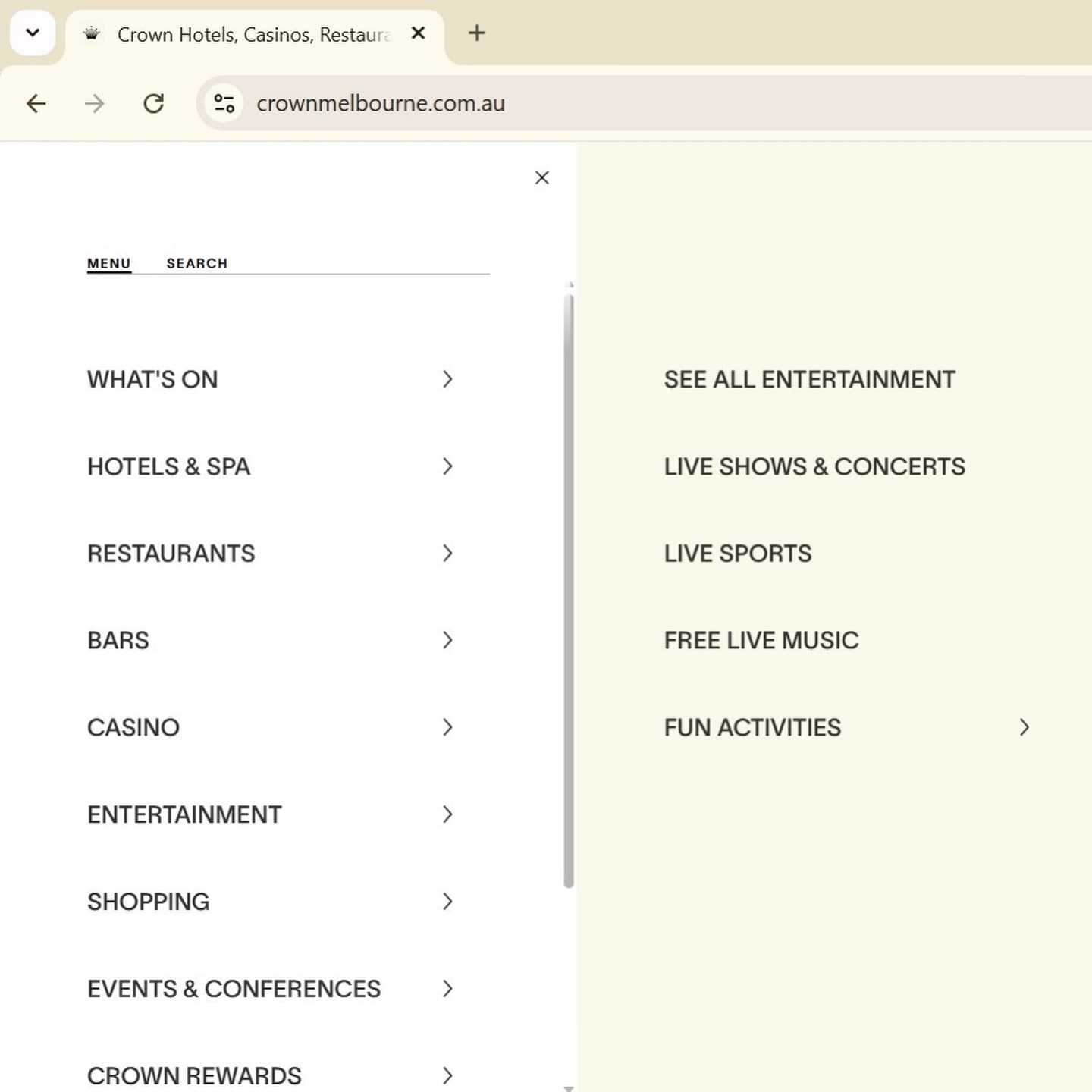This screenshot has width=1092, height=1092.
Task: Open the SHOPPING menu item
Action: point(149,902)
